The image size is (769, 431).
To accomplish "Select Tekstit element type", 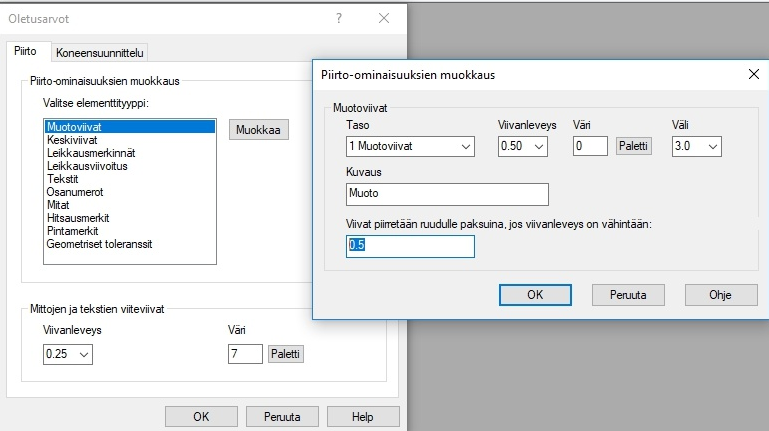I will [64, 179].
